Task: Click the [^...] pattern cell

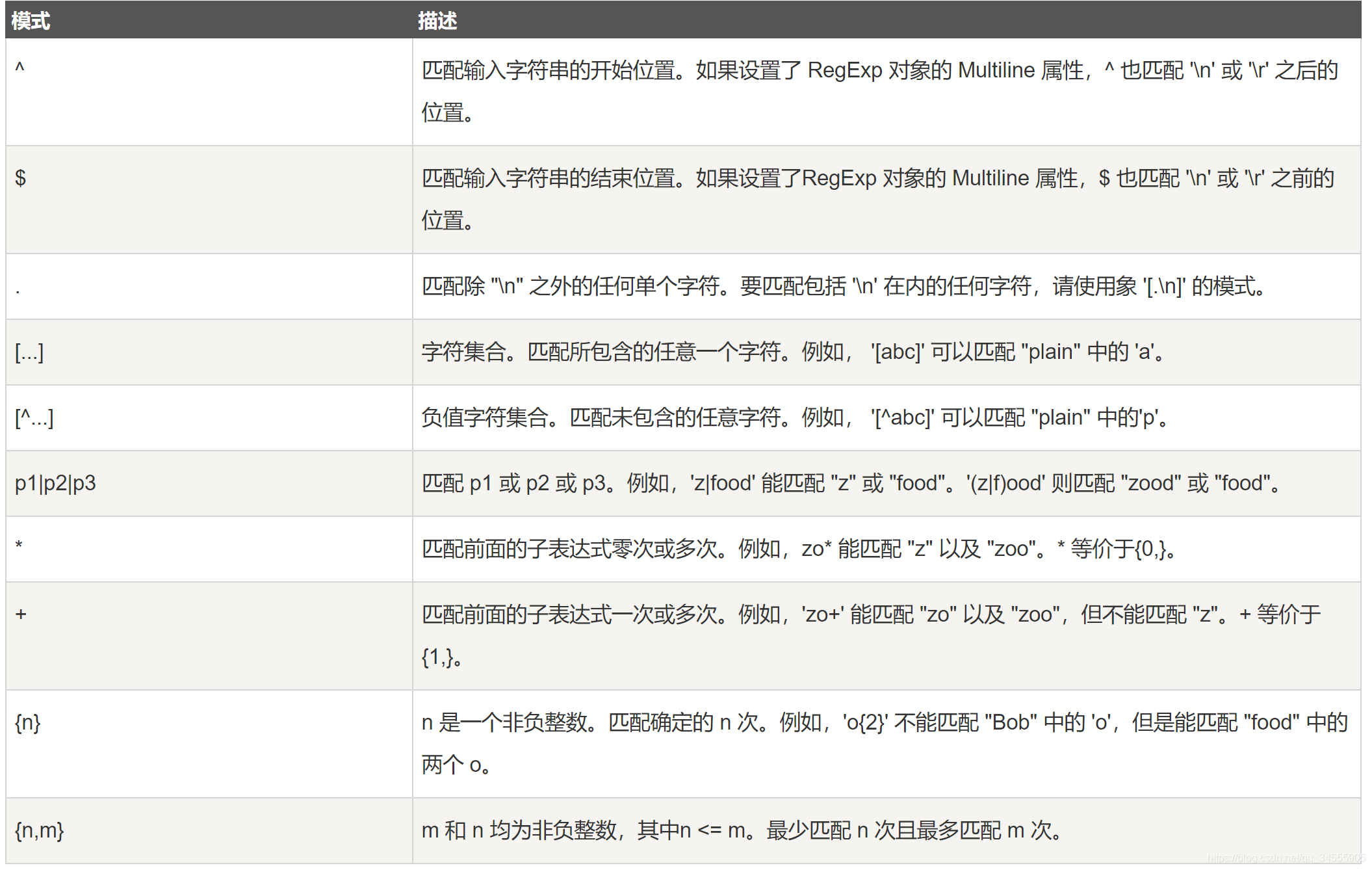Action: [34, 417]
